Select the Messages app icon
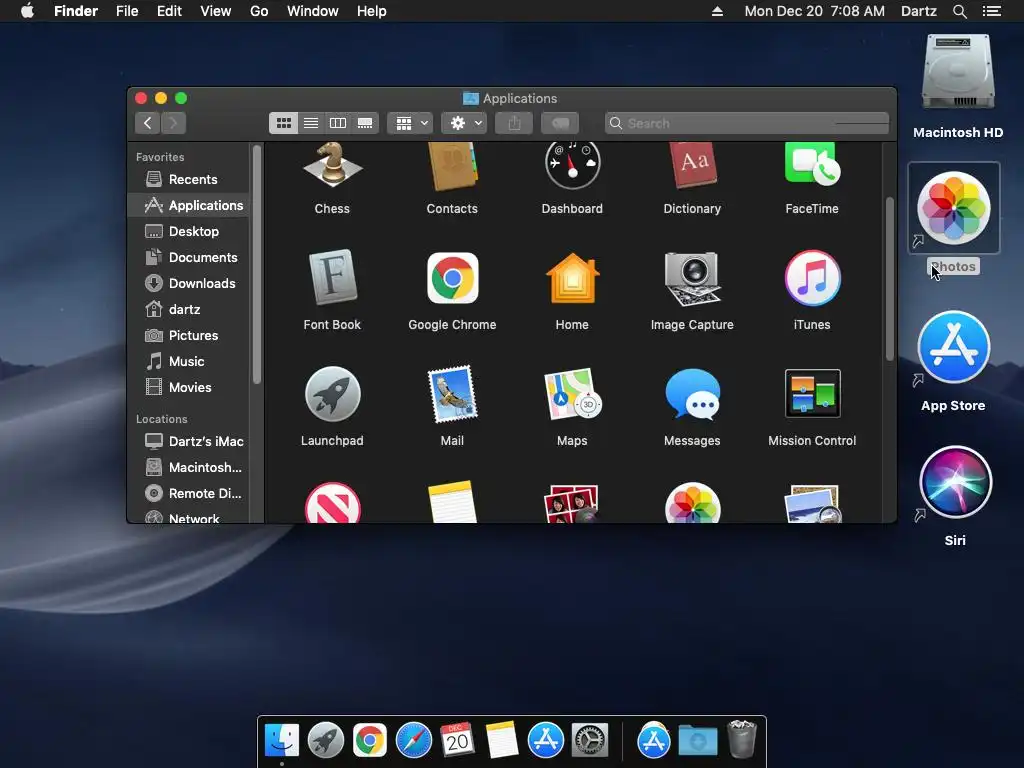Image resolution: width=1024 pixels, height=768 pixels. point(692,394)
